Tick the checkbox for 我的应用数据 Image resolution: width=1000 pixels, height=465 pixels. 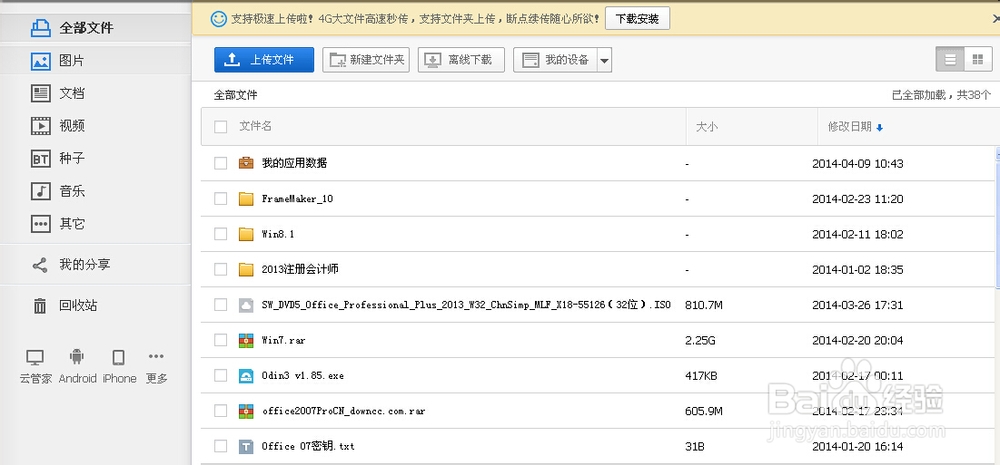pos(221,163)
